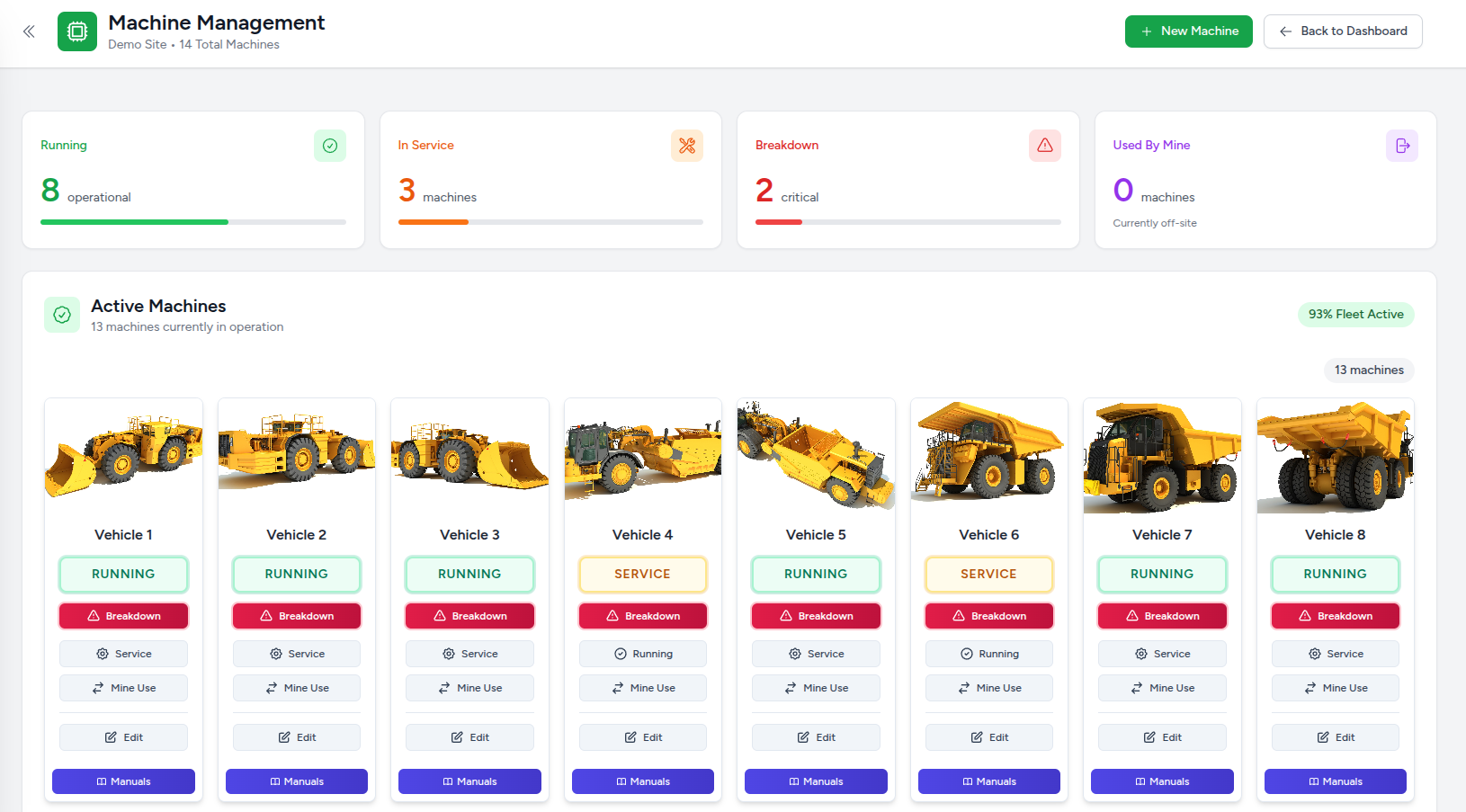
Task: Set Vehicle 4 back to Running
Action: 642,654
